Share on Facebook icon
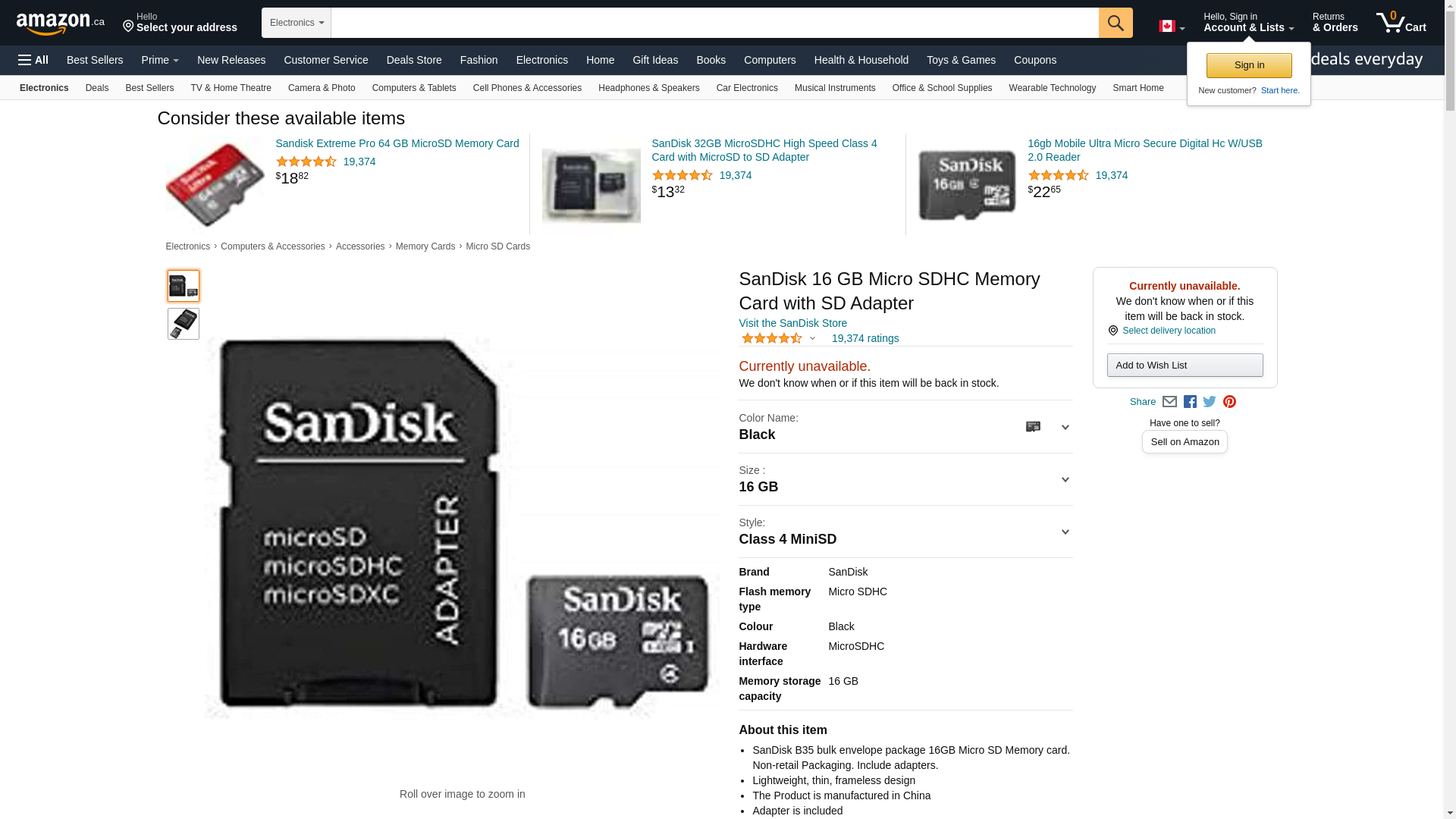Viewport: 1456px width, 819px height. click(1190, 402)
